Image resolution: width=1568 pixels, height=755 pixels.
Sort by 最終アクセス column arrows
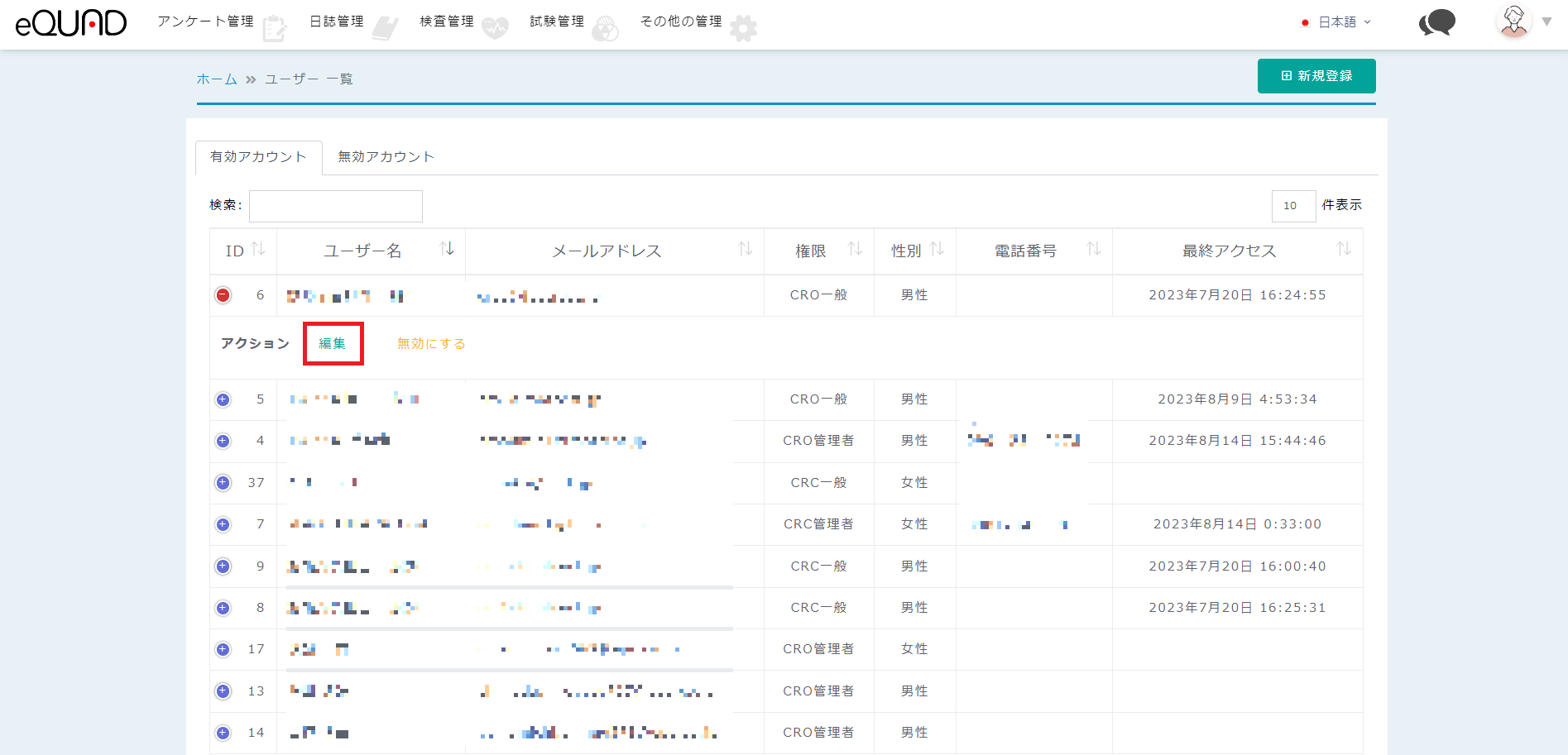point(1344,249)
